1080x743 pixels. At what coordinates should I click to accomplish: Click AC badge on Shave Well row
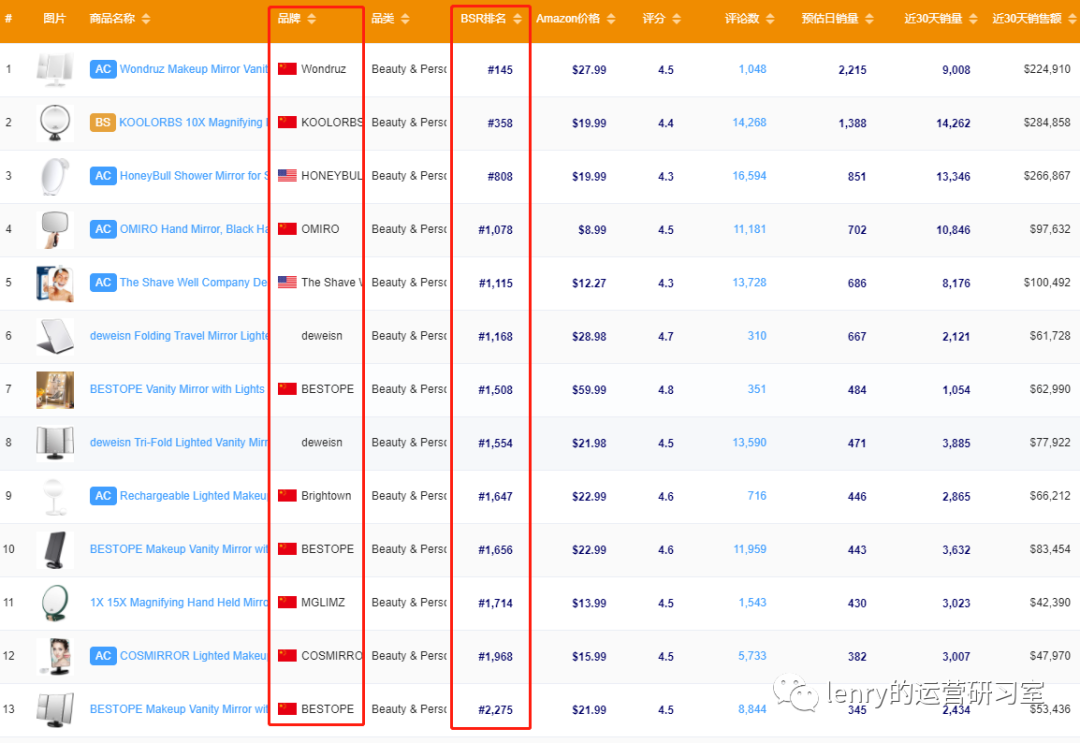[103, 282]
